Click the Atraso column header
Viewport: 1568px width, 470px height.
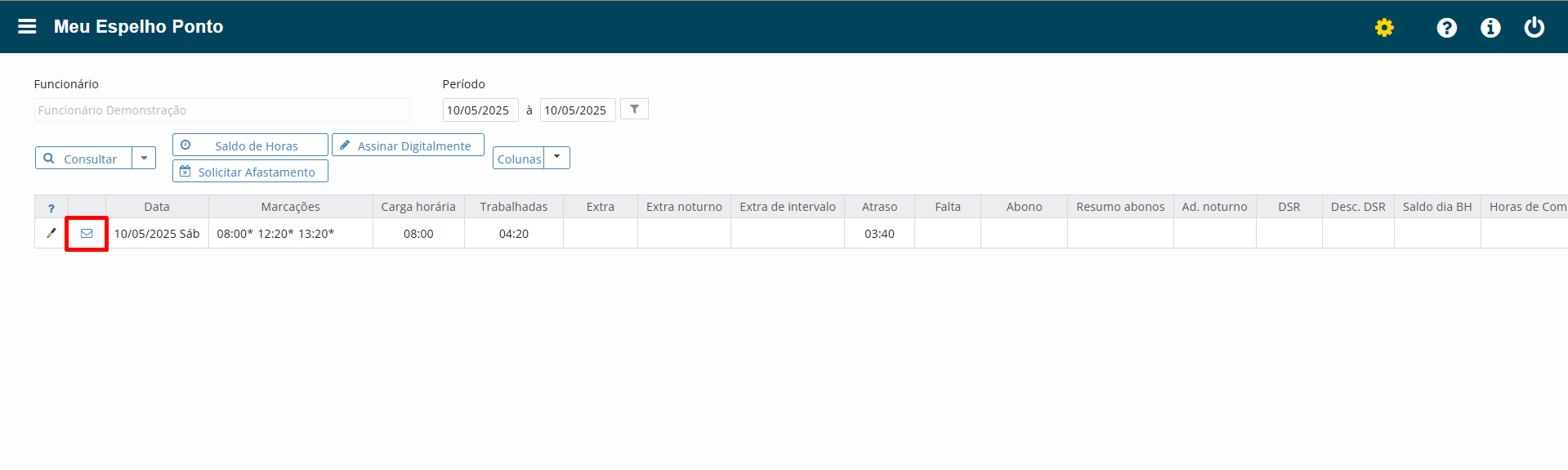[879, 207]
